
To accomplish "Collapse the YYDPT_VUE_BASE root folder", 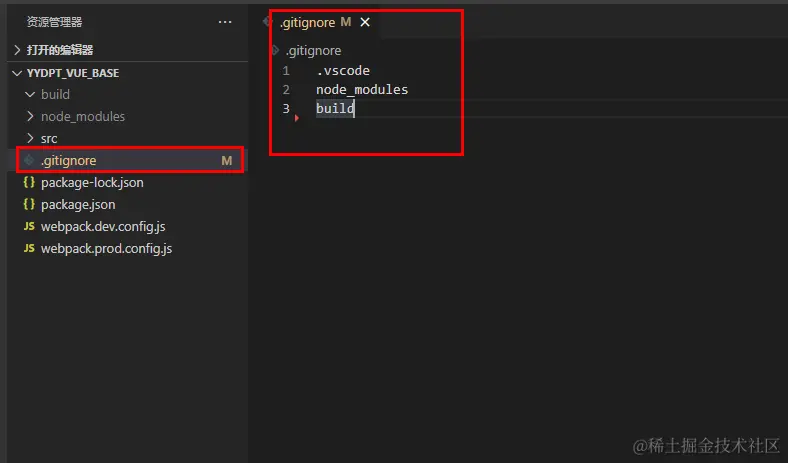I will point(17,73).
